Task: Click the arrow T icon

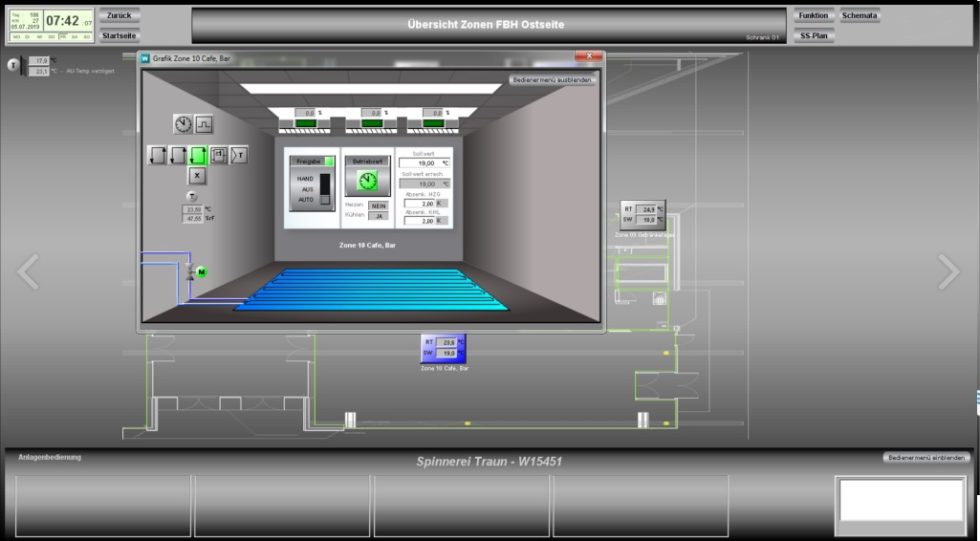Action: pyautogui.click(x=239, y=155)
